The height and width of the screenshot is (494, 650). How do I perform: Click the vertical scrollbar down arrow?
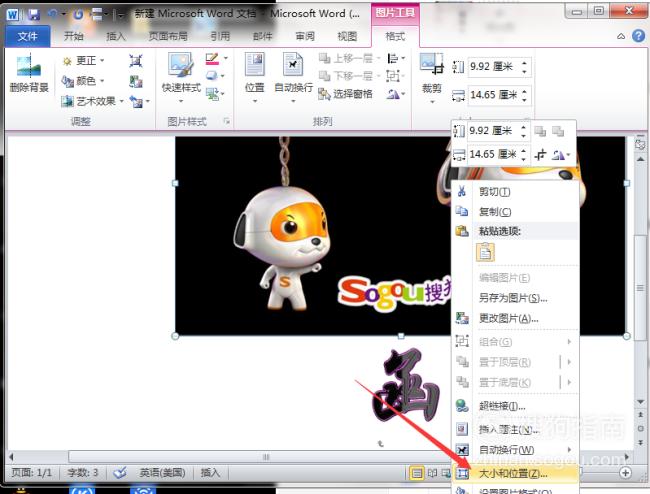(640, 402)
